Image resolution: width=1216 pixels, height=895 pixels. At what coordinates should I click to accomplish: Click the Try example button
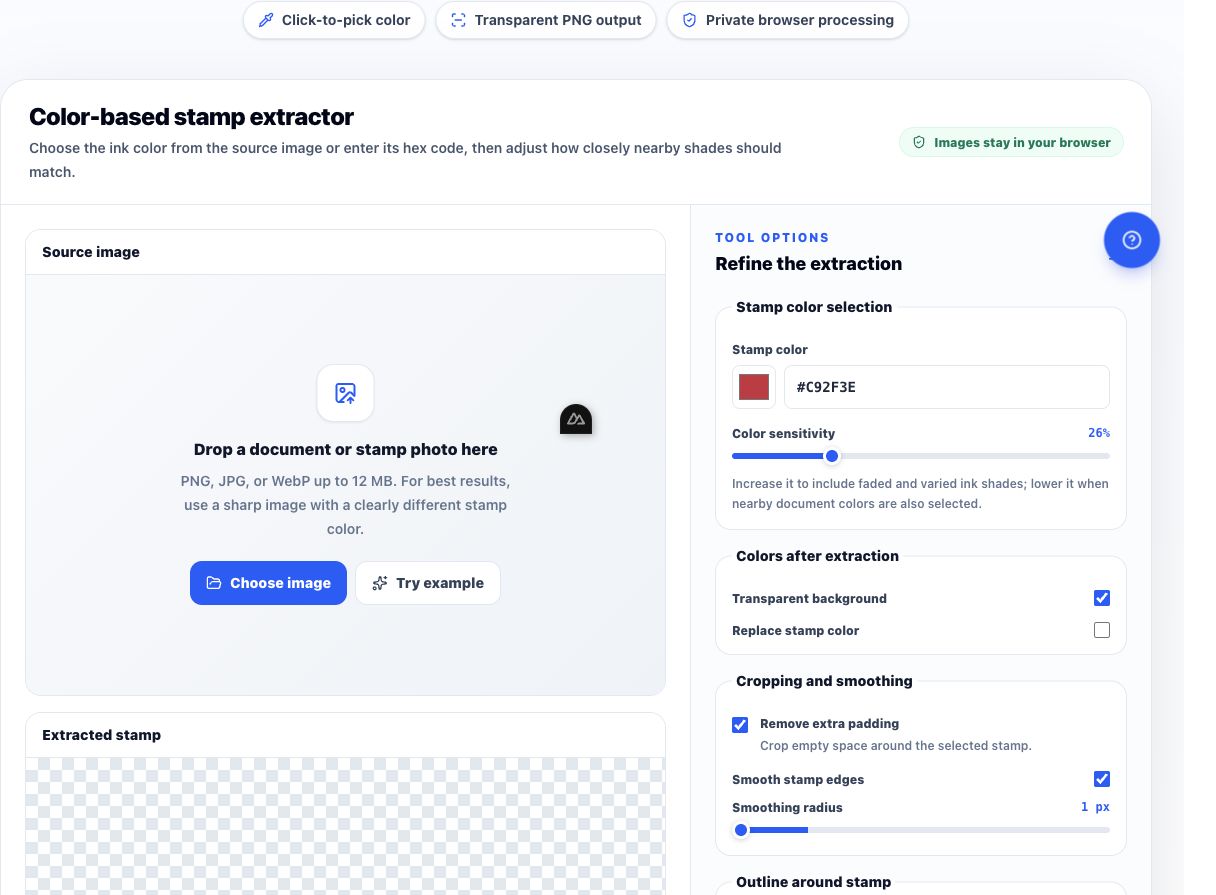[x=428, y=583]
